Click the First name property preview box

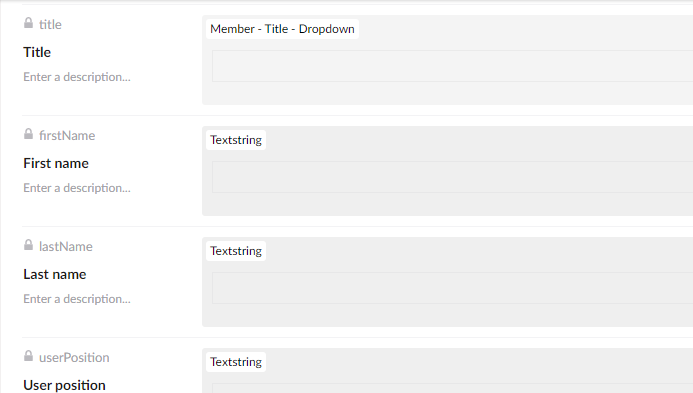[x=452, y=177]
